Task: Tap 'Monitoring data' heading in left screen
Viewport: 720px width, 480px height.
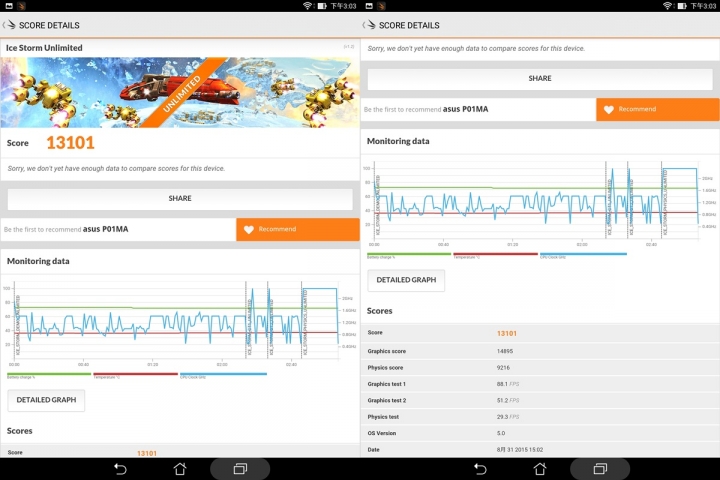Action: 38,261
